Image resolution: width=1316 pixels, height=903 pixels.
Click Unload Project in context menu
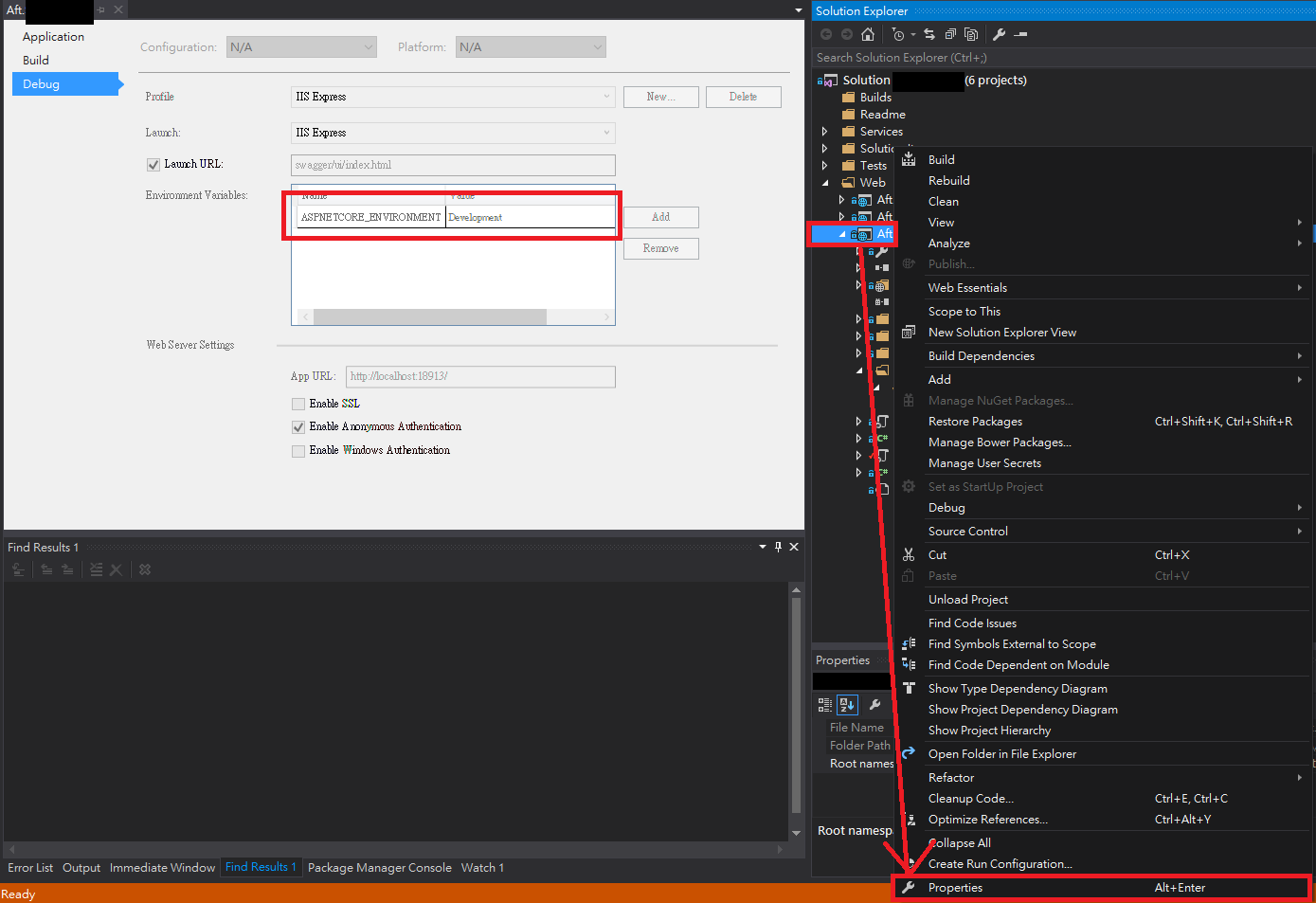click(1102, 599)
